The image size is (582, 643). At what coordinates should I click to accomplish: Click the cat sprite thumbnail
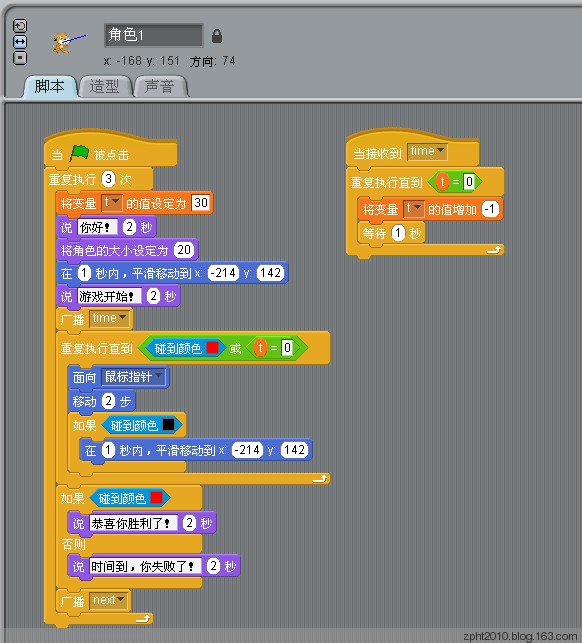click(x=68, y=43)
